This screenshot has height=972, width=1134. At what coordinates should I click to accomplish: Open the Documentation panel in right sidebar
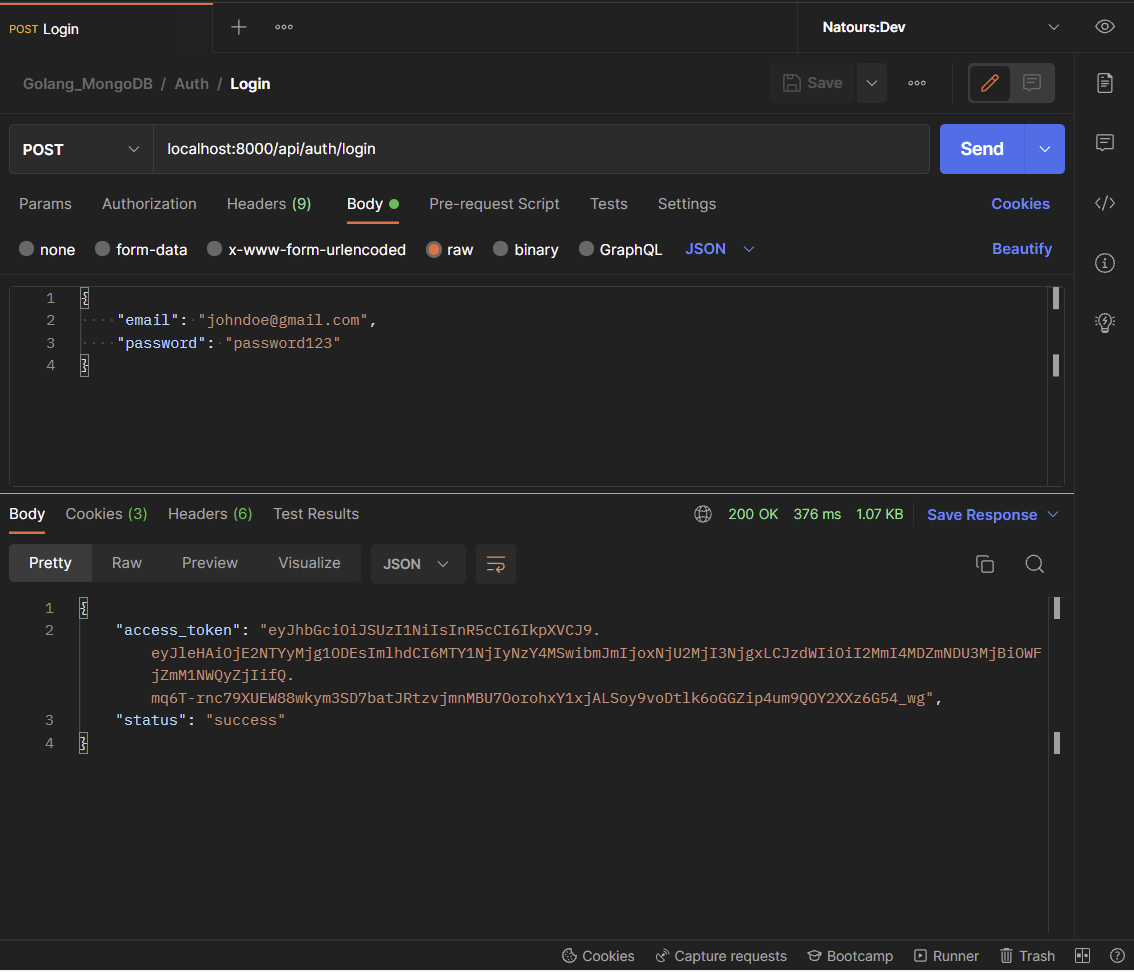point(1104,84)
